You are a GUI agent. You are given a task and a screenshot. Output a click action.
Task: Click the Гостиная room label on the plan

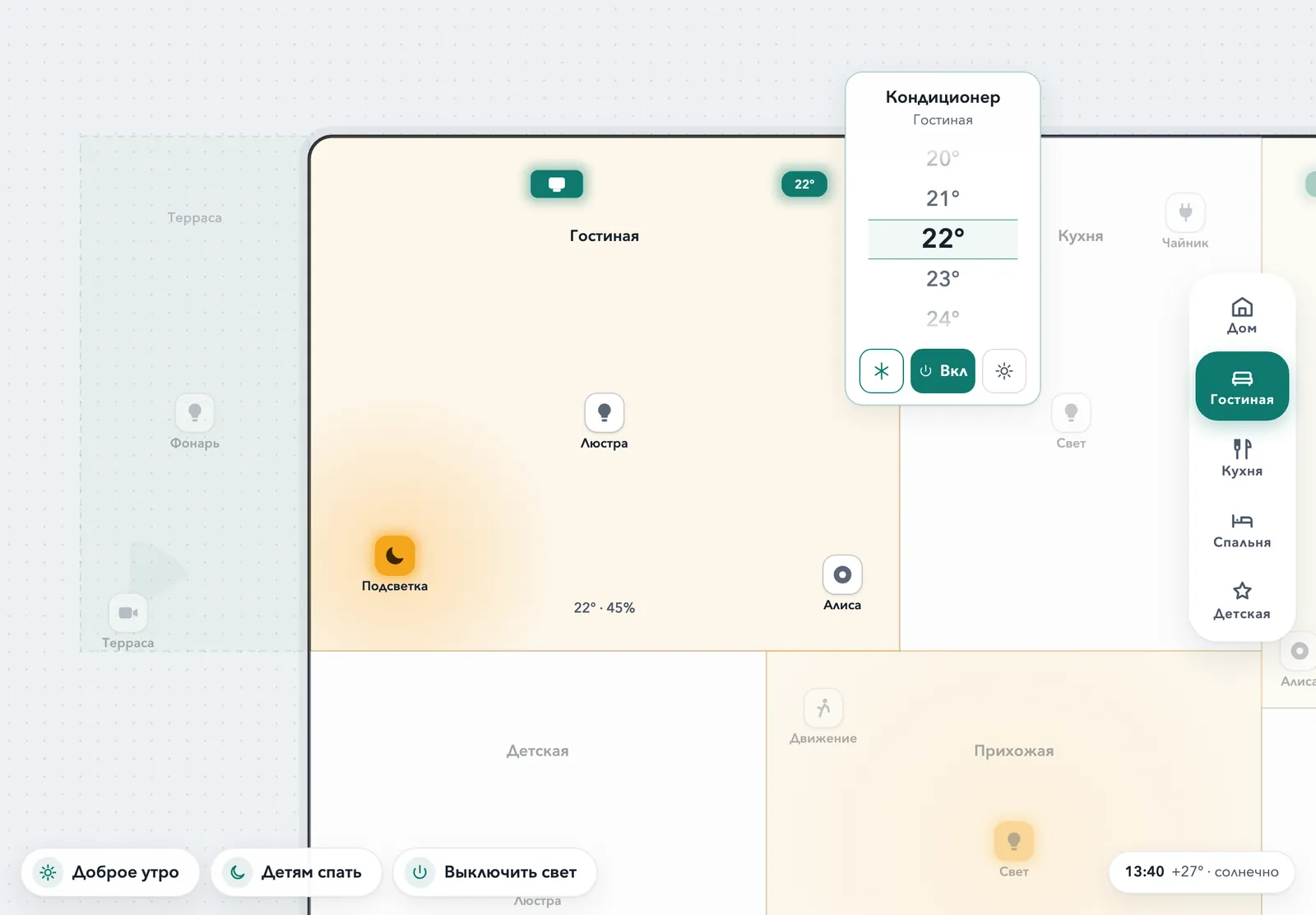tap(605, 236)
